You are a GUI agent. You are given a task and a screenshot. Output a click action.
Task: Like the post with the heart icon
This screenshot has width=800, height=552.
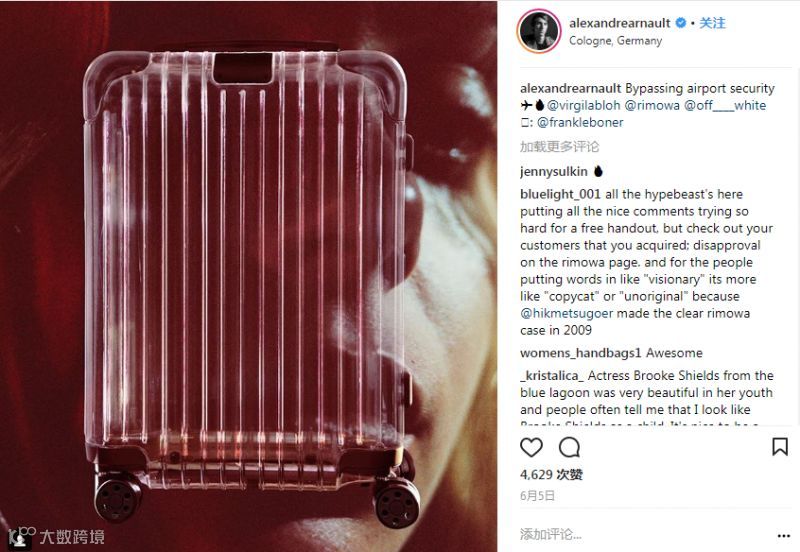pyautogui.click(x=531, y=447)
